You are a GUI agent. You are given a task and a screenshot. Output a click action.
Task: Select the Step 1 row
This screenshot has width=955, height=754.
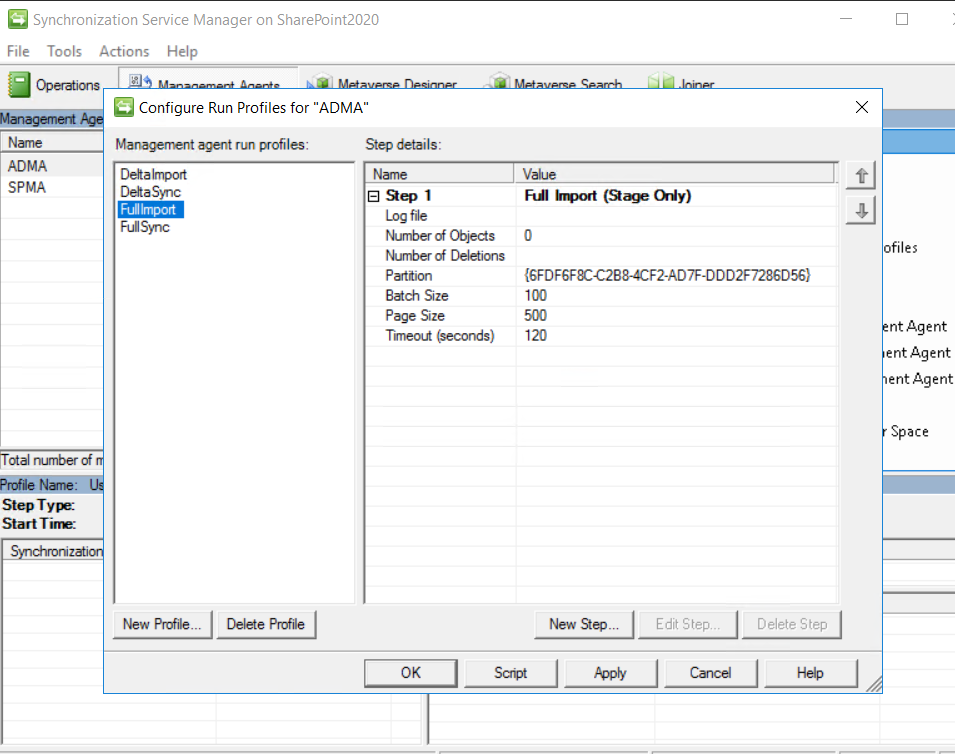(x=601, y=196)
